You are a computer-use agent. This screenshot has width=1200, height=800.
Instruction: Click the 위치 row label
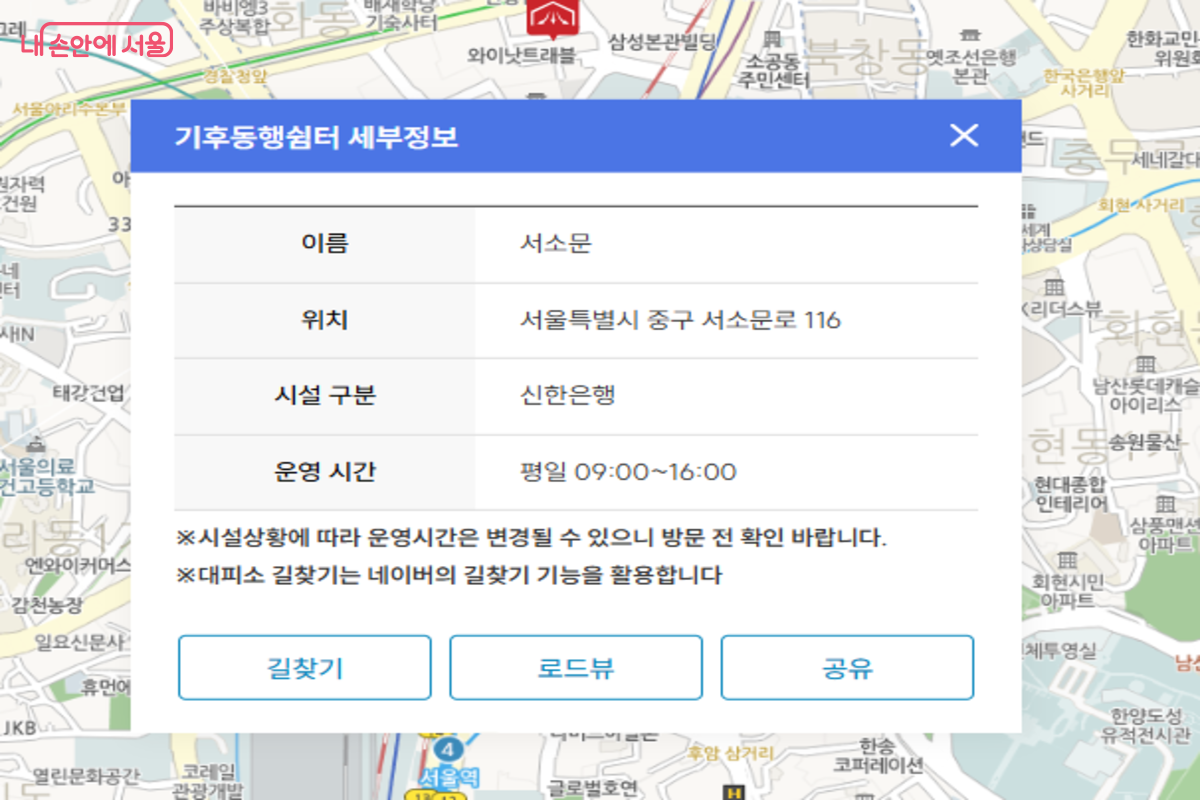[325, 320]
